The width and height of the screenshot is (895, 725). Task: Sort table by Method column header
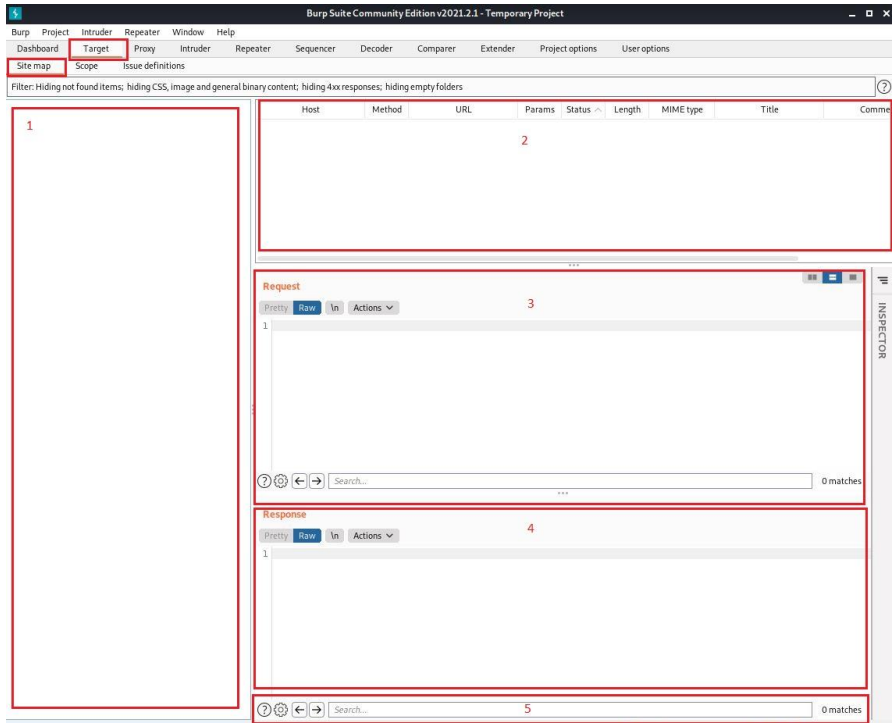pyautogui.click(x=386, y=110)
